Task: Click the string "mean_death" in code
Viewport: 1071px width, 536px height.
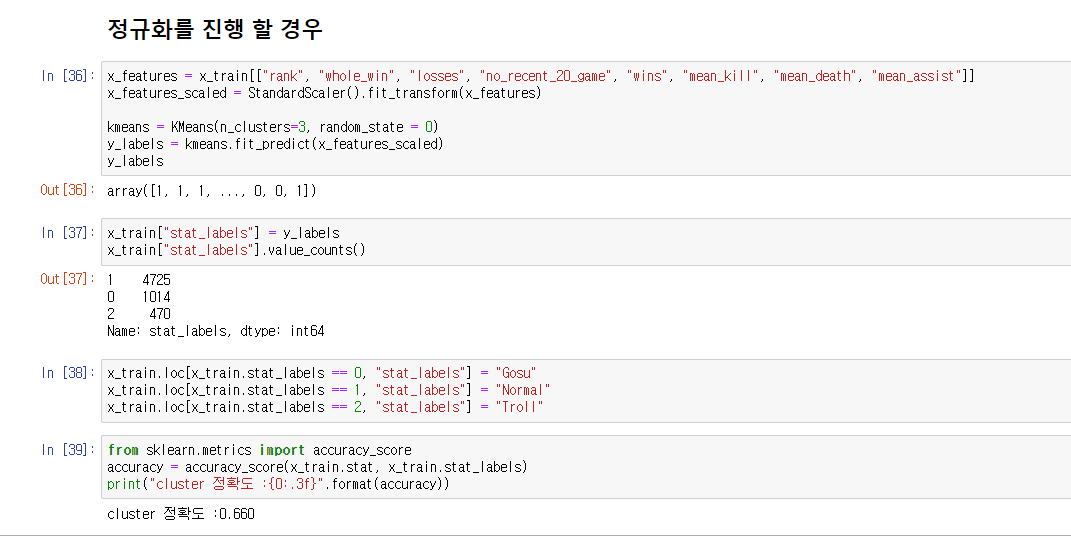Action: [x=816, y=76]
